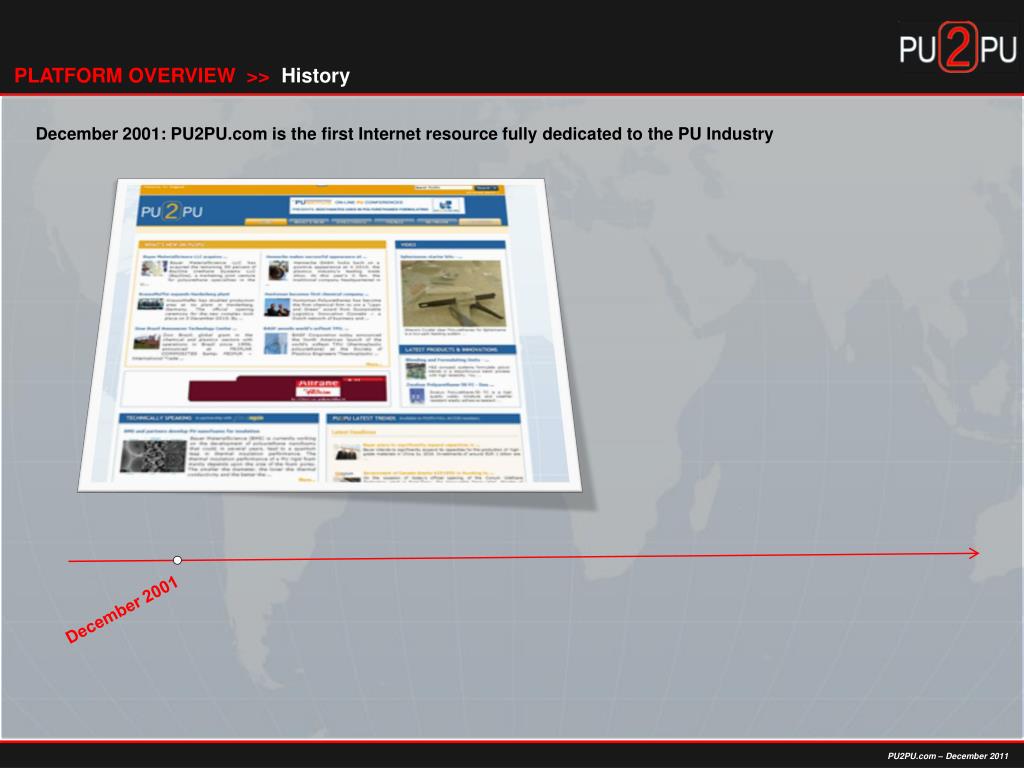Click the "LATEST PRODUCTS & INNOVATIONS" header in the screenshot
Viewport: 1024px width, 768px height.
tap(458, 349)
